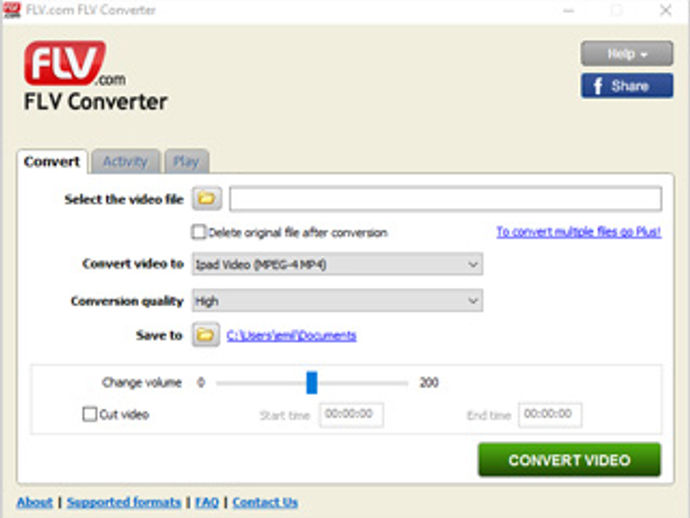
Task: Click the End time field
Action: 550,415
